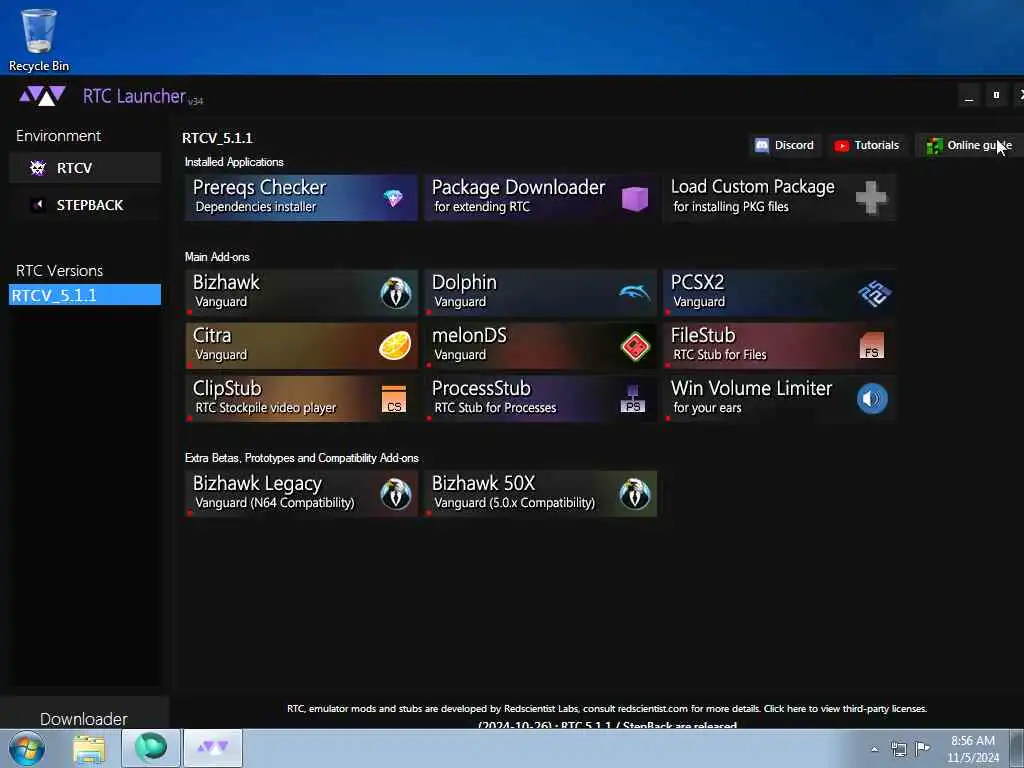Click the green round taskbar app icon
Screen dimensions: 1024x768
point(151,748)
